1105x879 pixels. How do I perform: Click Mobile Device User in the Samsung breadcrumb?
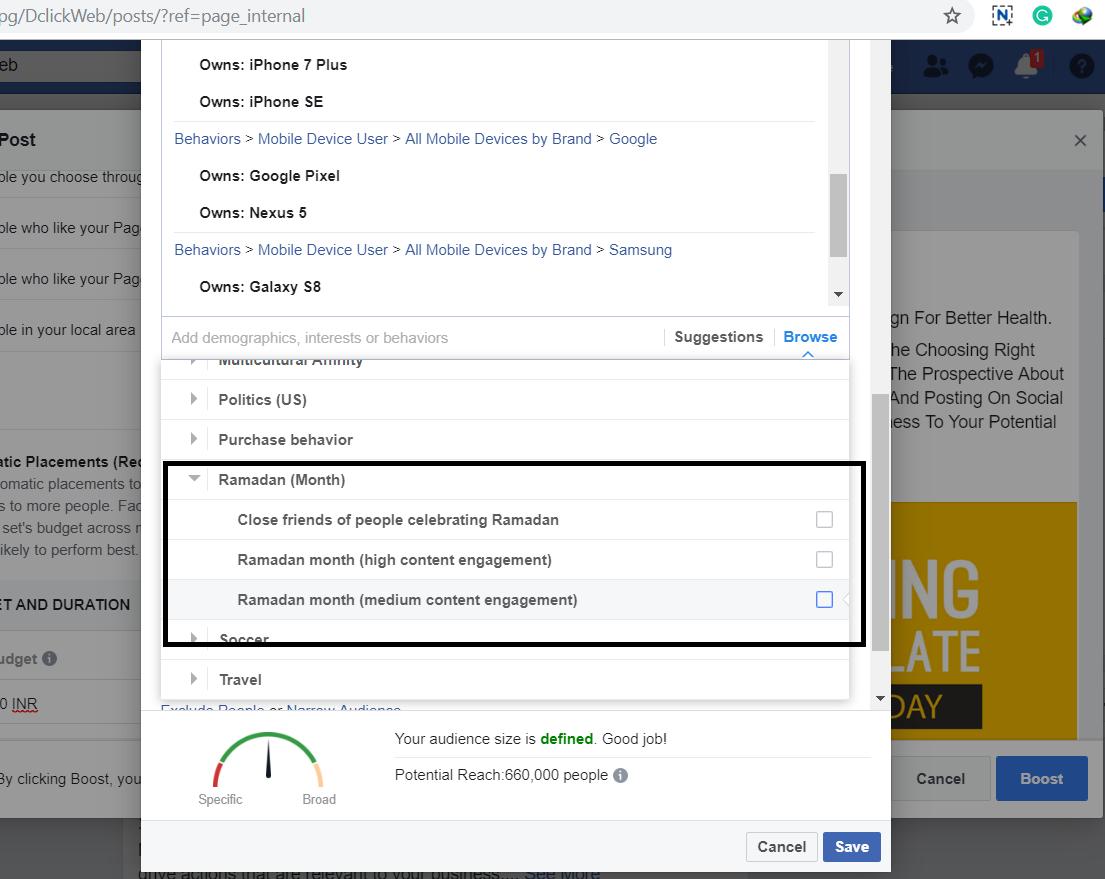(x=323, y=250)
